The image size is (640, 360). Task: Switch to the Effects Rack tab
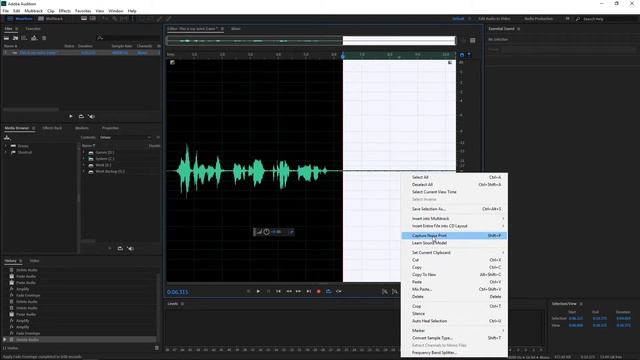[52, 128]
